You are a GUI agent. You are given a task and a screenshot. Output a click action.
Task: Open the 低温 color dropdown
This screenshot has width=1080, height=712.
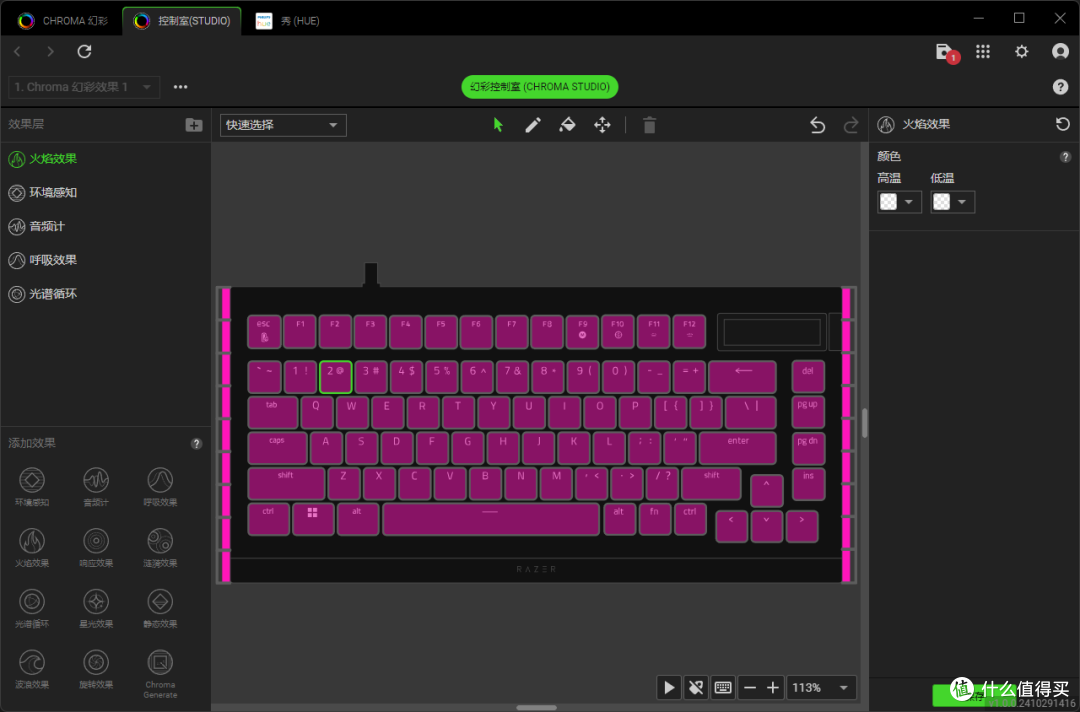[x=962, y=202]
